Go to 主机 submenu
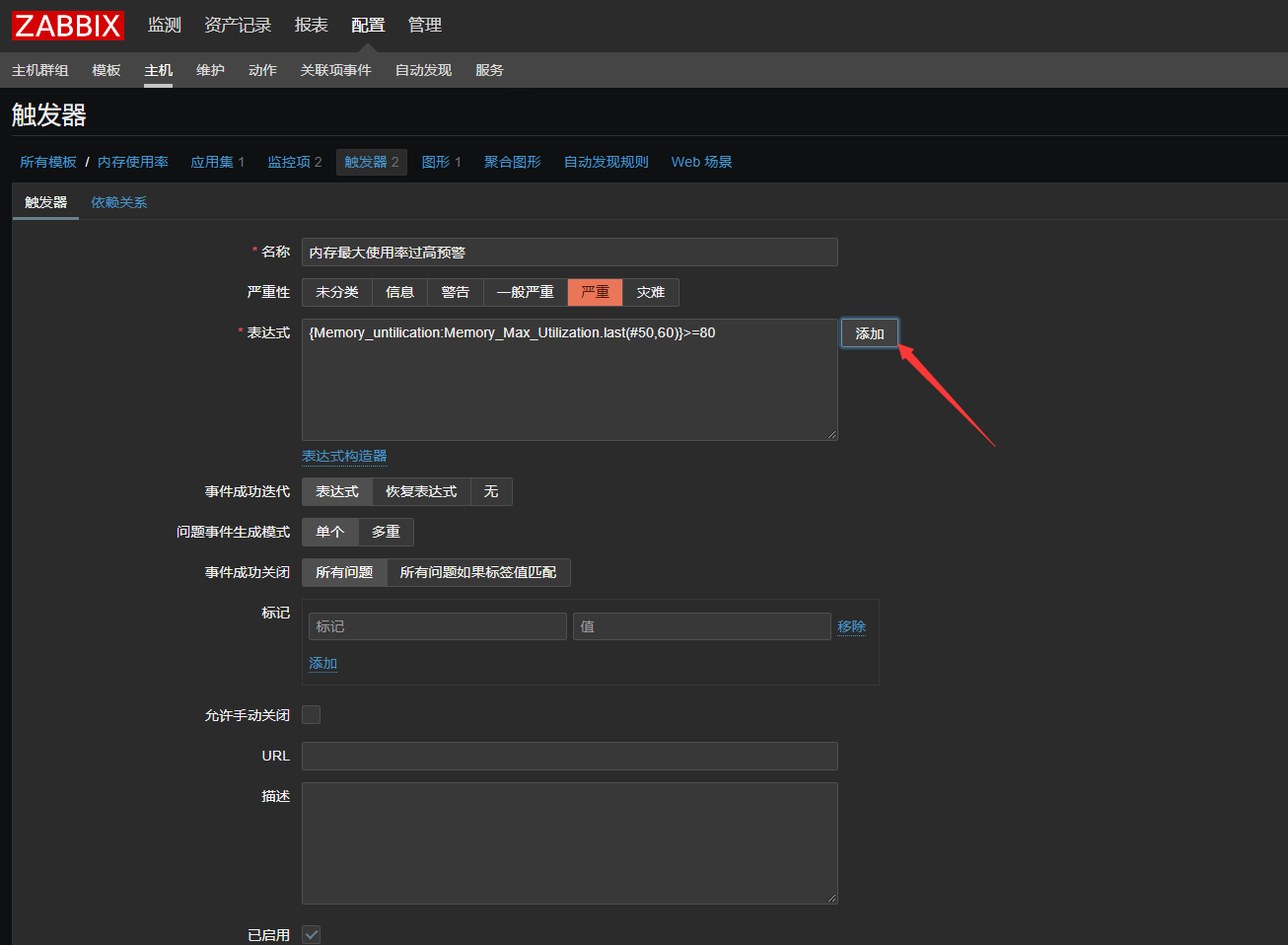1288x945 pixels. click(x=158, y=70)
